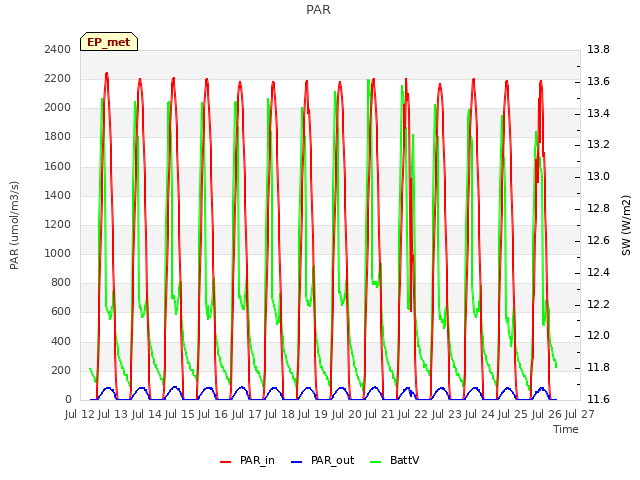This screenshot has width=640, height=480.
Task: Click the PAR_in legend entry
Action: [247, 460]
